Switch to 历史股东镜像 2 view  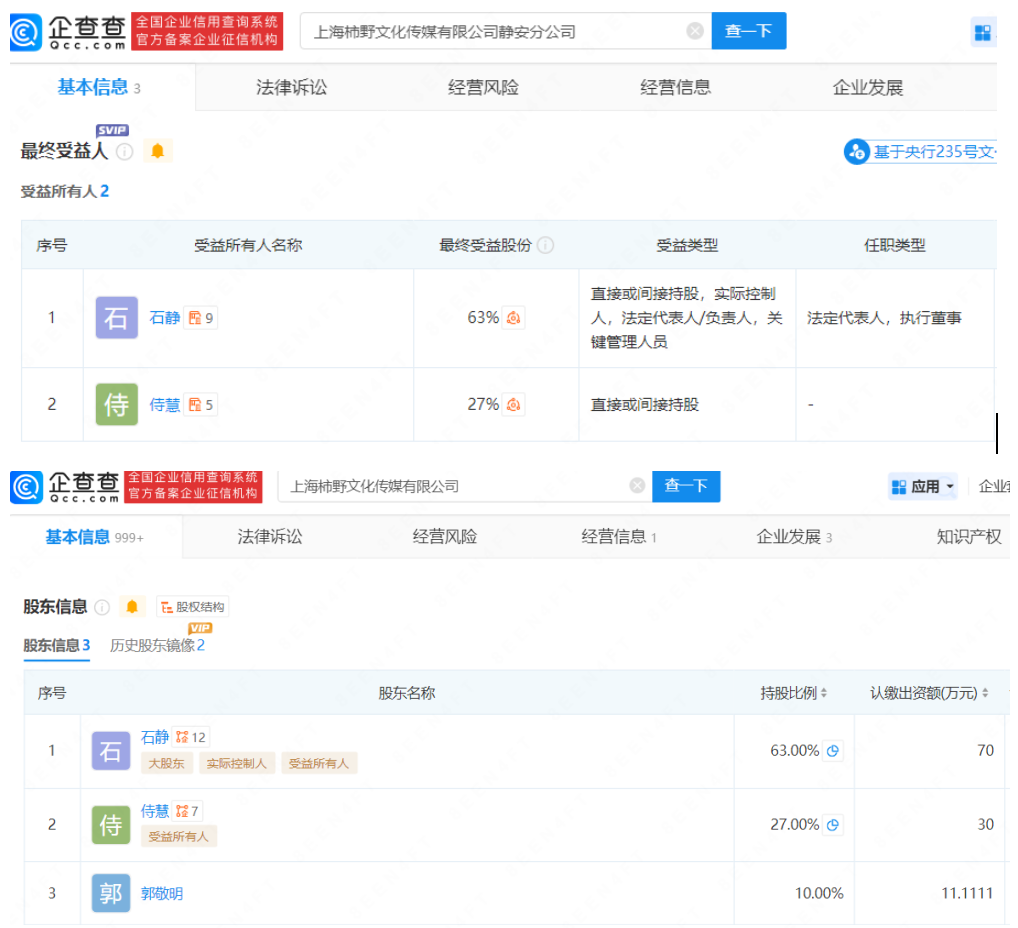155,645
